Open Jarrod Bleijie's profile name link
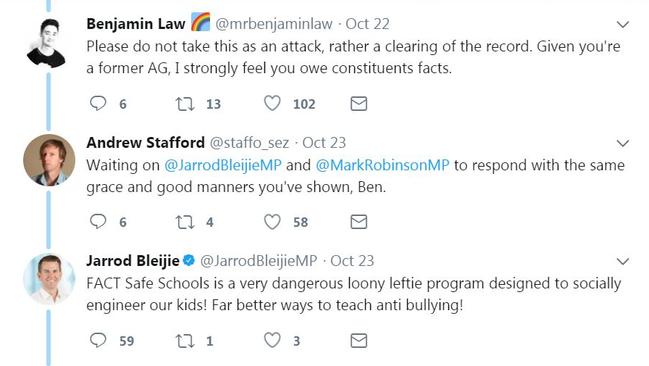The image size is (649, 366). 132,261
